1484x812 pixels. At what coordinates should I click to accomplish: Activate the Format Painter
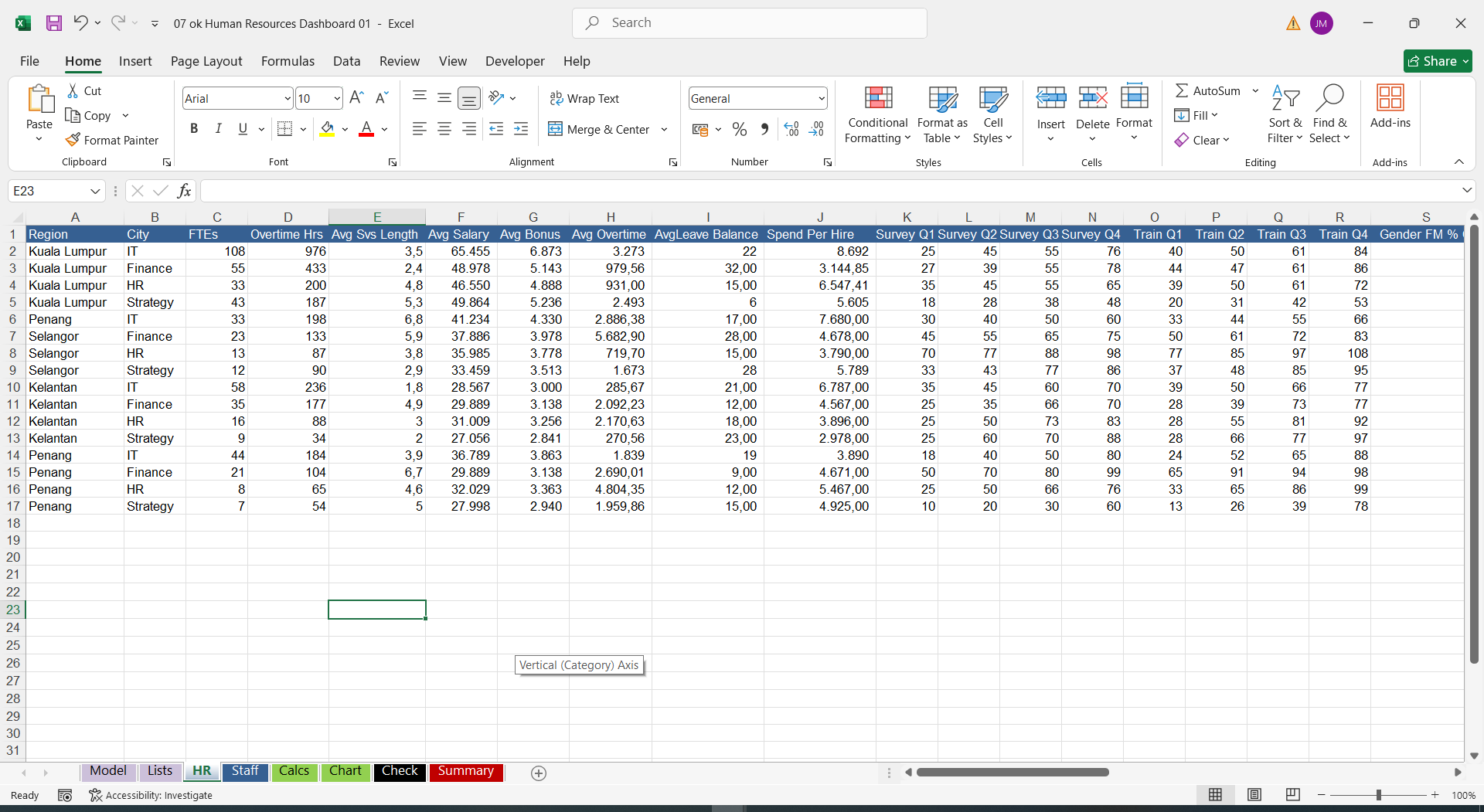tap(112, 140)
